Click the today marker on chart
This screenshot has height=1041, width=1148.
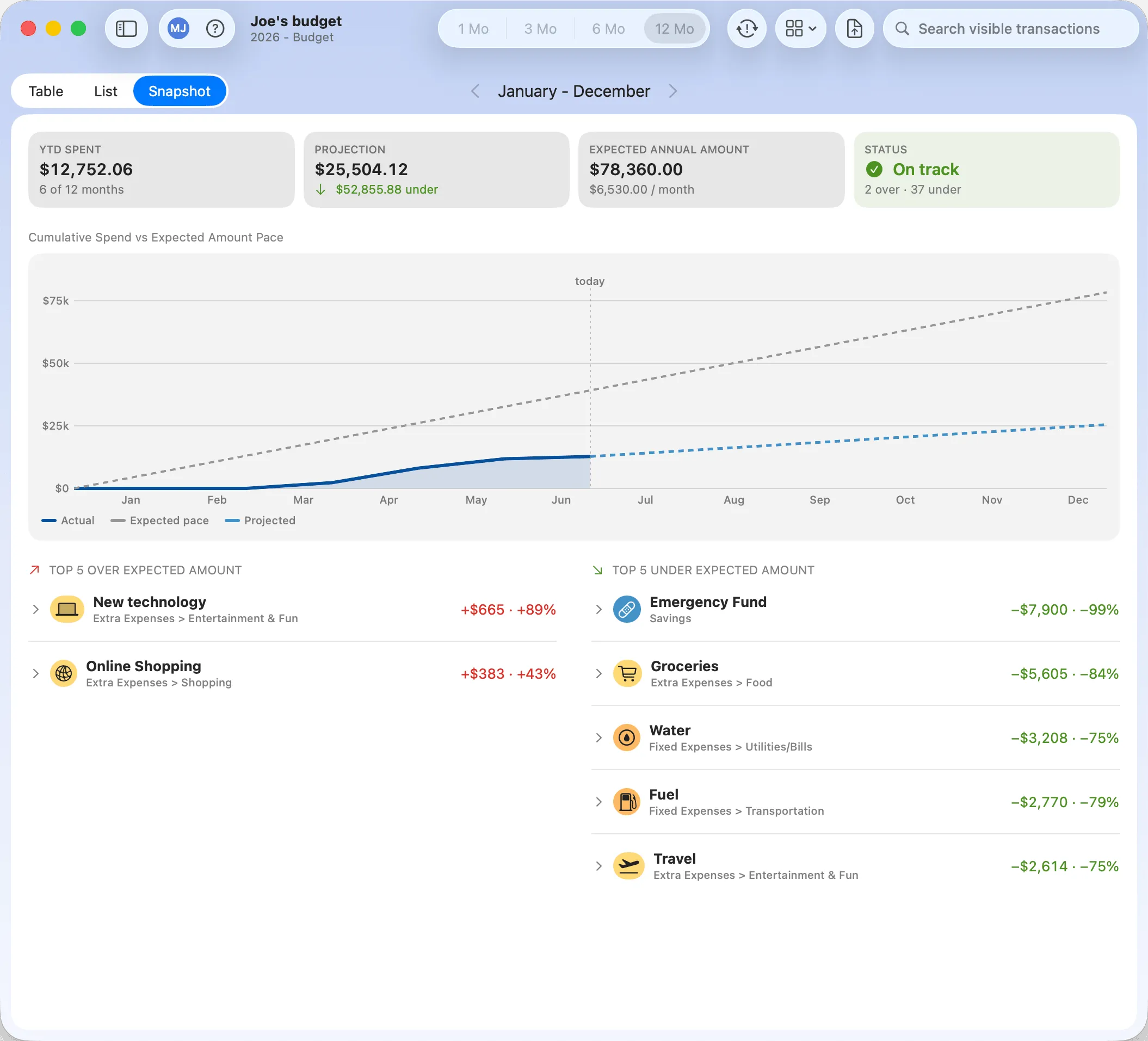tap(589, 281)
